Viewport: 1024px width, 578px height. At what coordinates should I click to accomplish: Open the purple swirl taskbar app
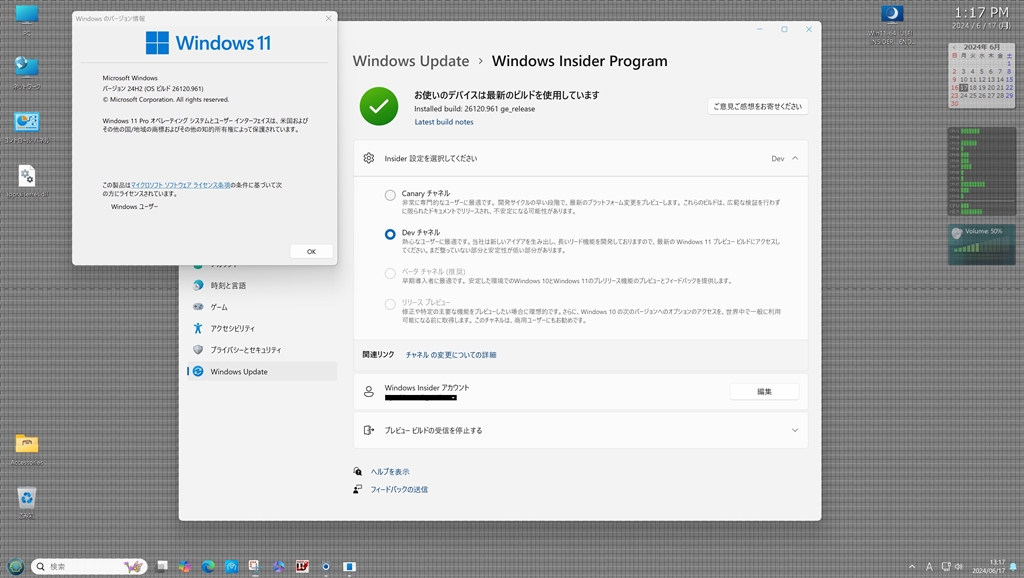(279, 566)
